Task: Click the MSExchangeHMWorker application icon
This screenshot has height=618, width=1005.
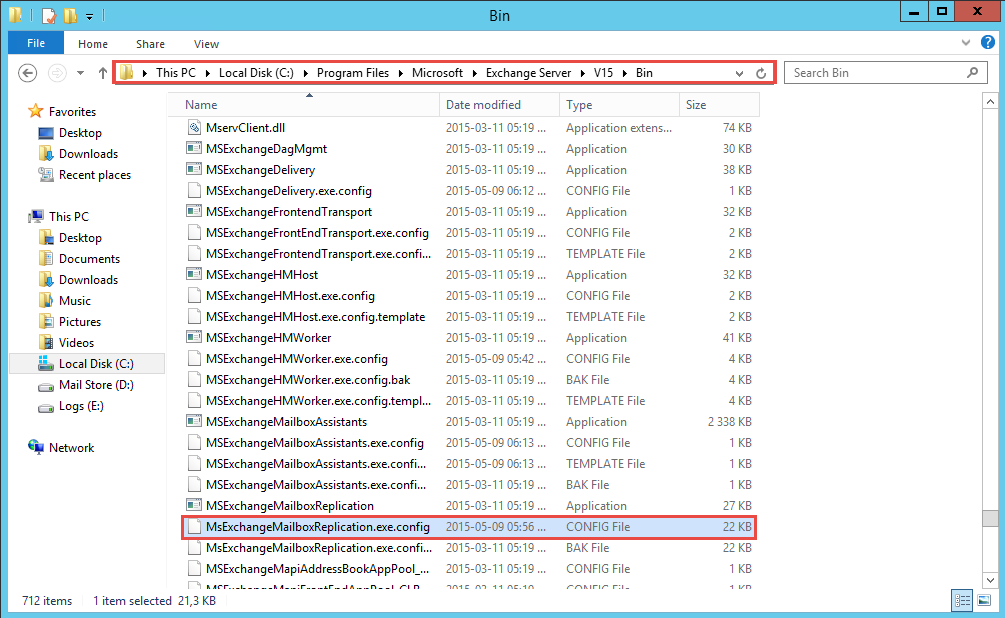Action: (194, 338)
